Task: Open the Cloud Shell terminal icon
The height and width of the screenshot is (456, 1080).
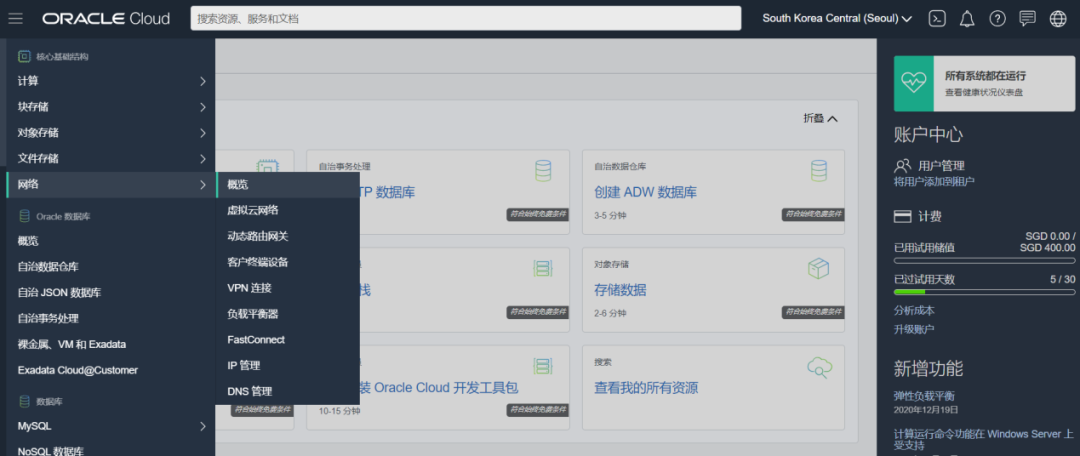Action: 937,19
